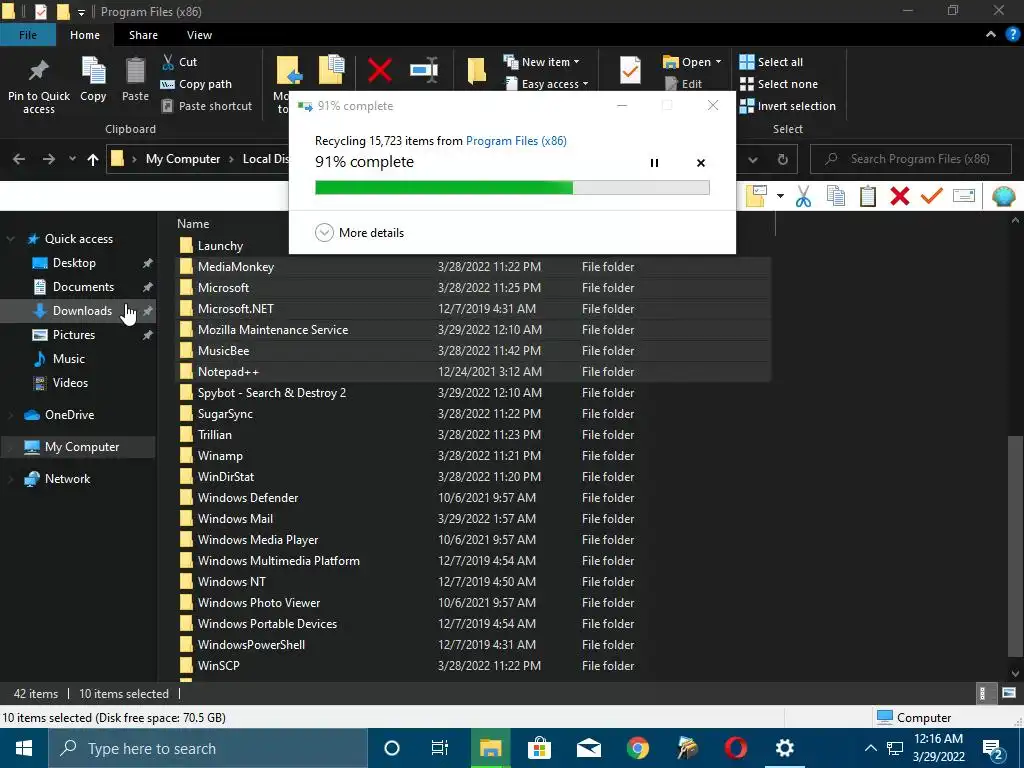Open the dropdown arrow next to the Open button
The height and width of the screenshot is (768, 1024).
pos(718,62)
